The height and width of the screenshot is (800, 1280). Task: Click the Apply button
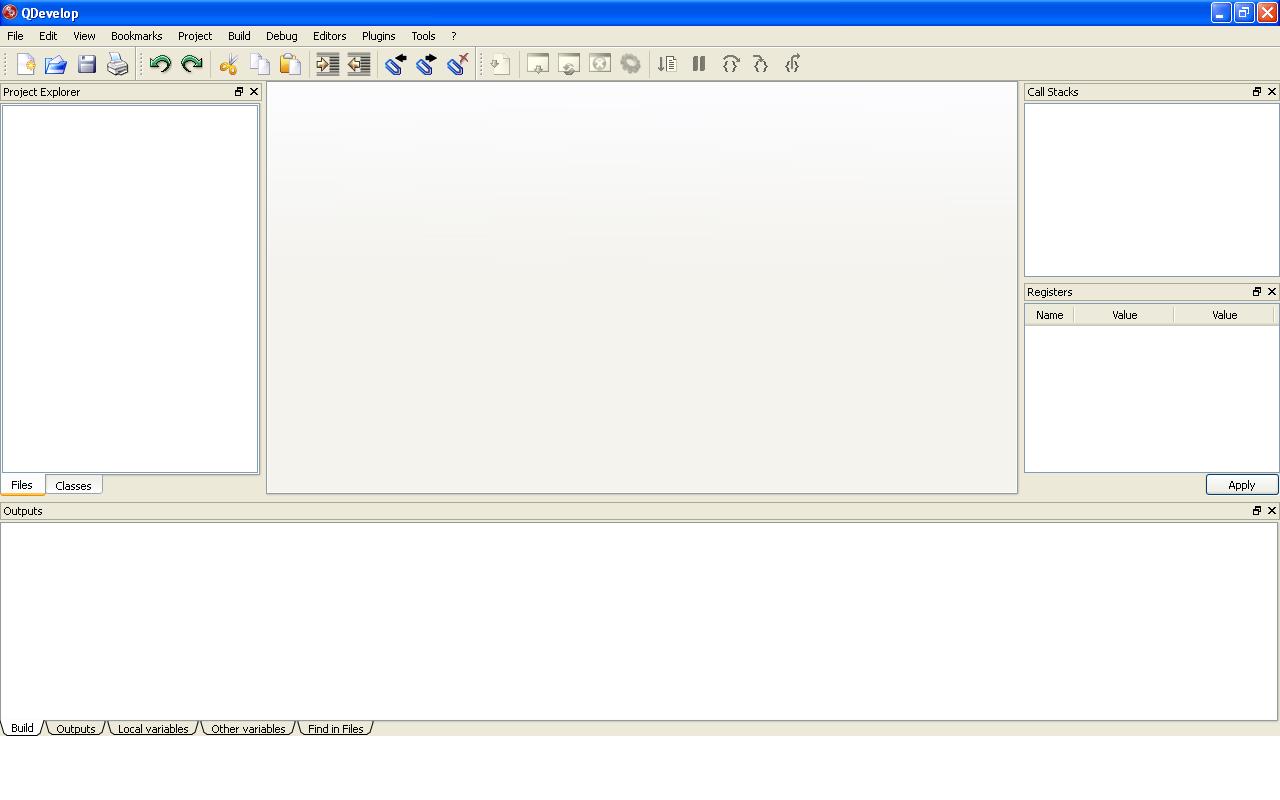click(1242, 485)
